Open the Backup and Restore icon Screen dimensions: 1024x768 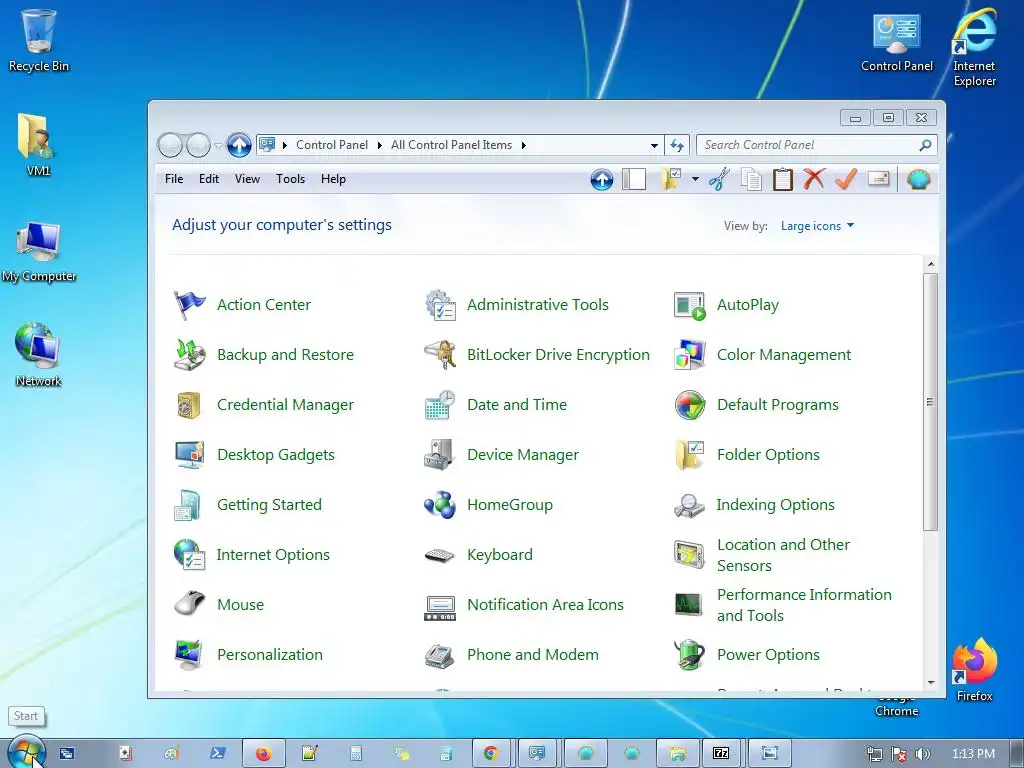(x=189, y=355)
